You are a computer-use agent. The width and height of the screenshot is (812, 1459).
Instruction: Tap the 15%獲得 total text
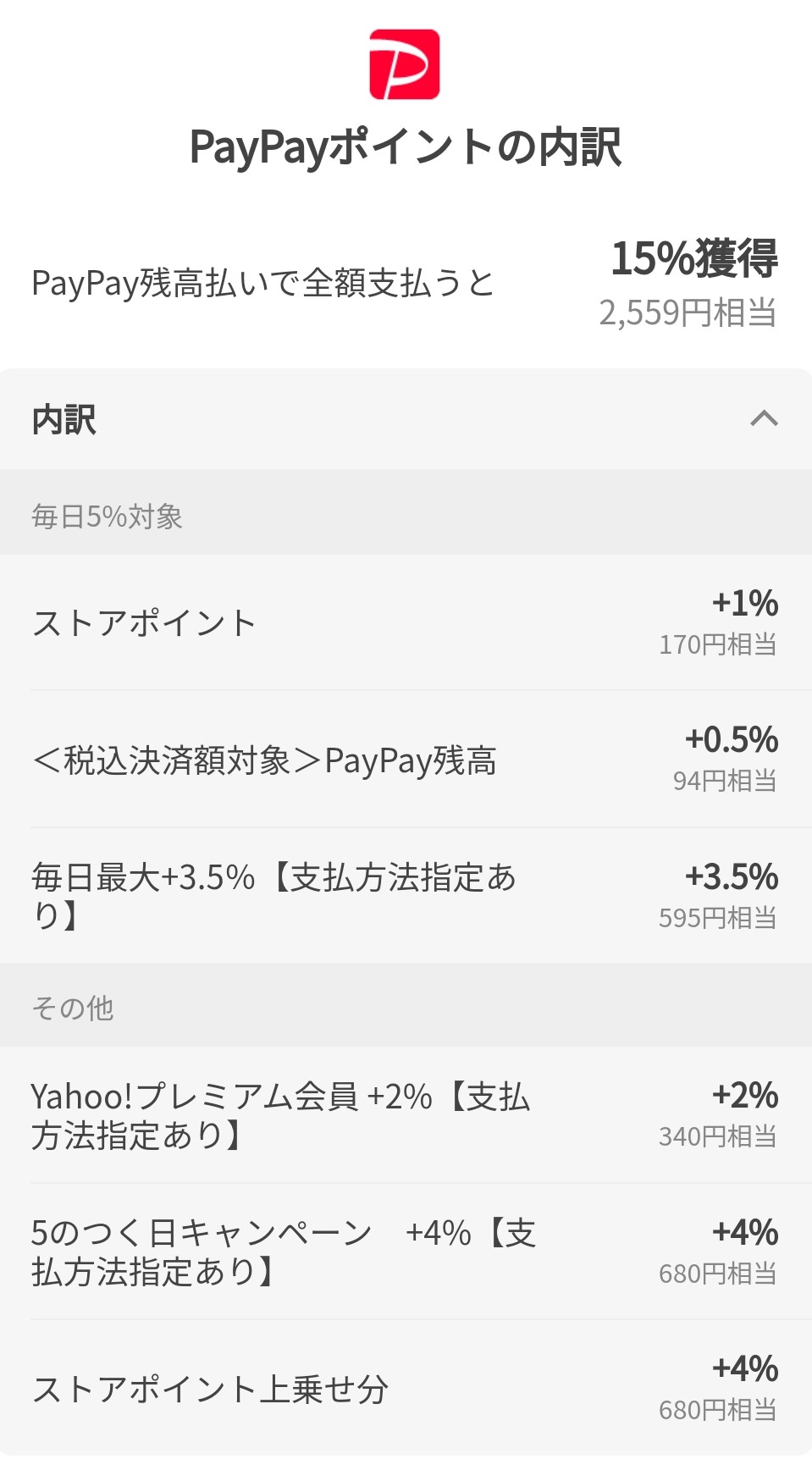click(694, 258)
